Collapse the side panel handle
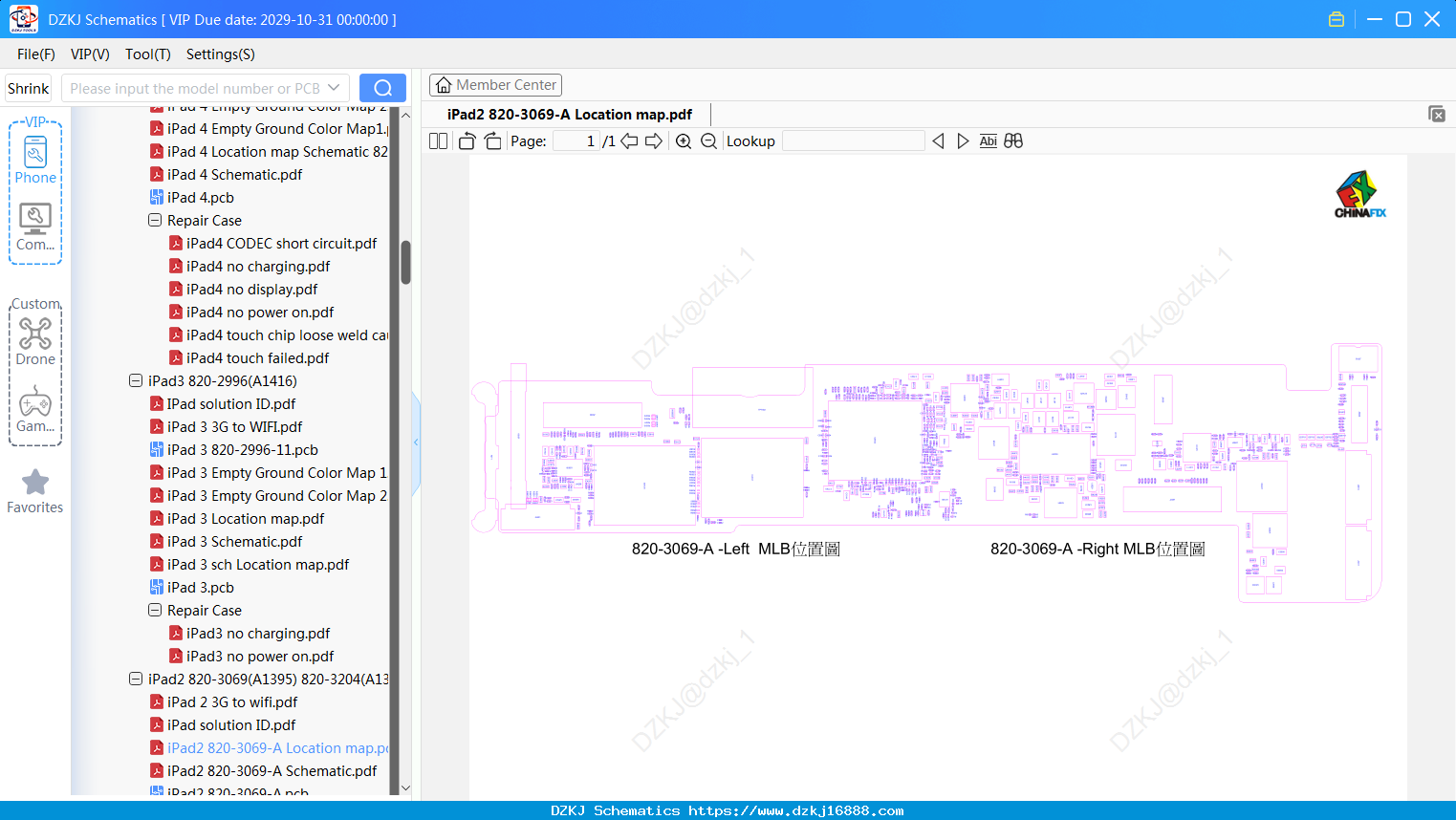The image size is (1456, 820). (x=416, y=442)
